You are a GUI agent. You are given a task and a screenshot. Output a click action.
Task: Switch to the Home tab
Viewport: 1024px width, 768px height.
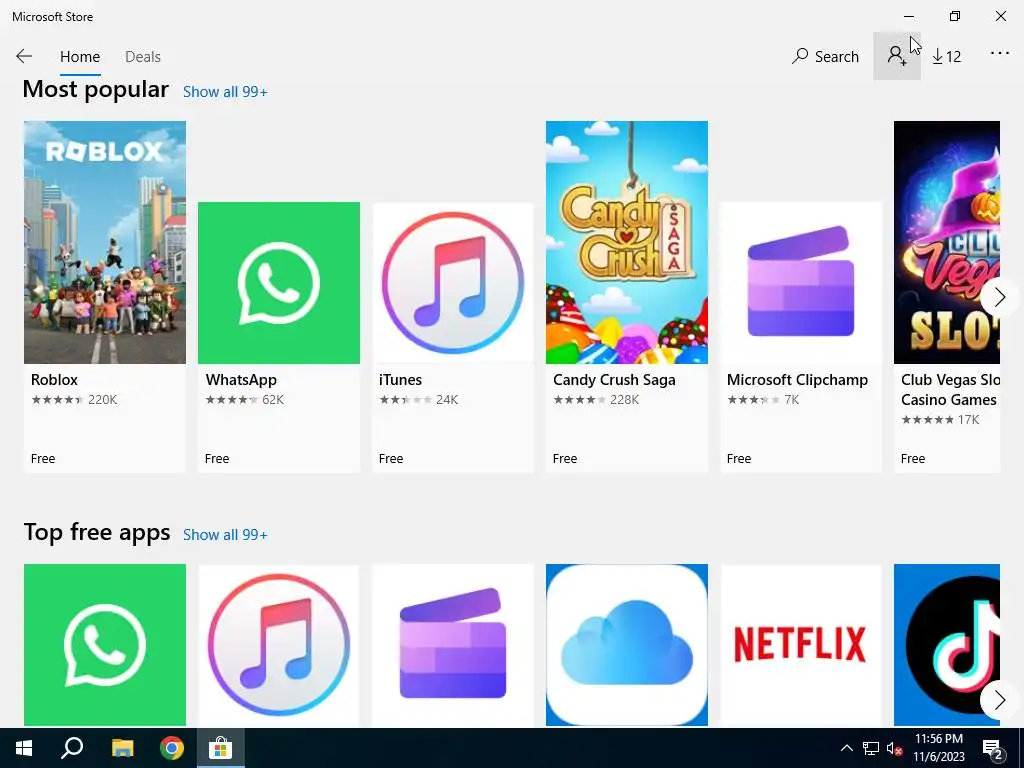click(x=80, y=57)
